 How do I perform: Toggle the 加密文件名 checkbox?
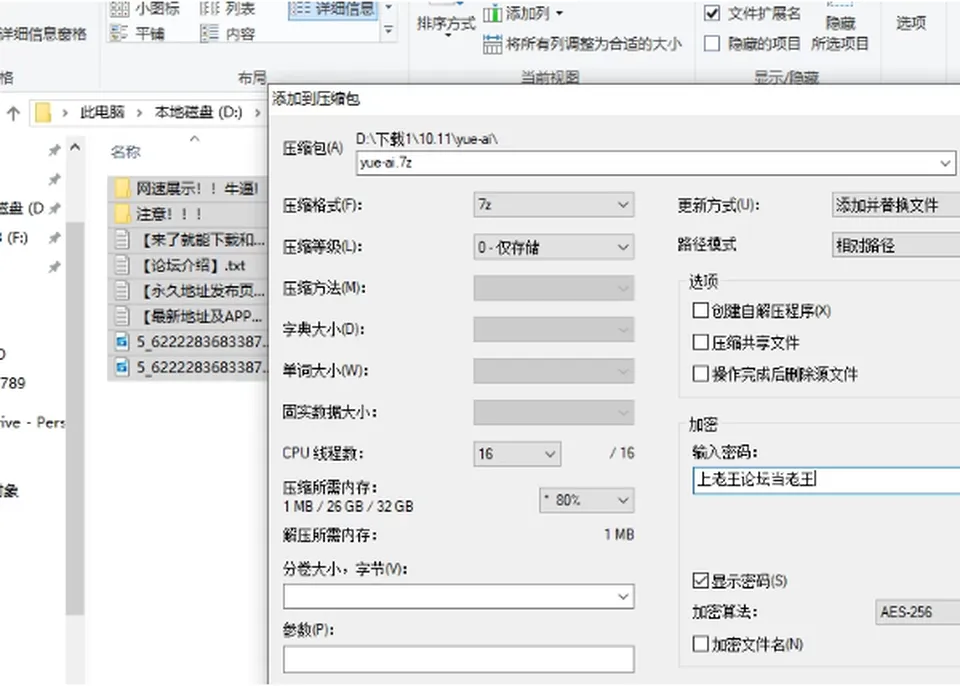pos(700,644)
